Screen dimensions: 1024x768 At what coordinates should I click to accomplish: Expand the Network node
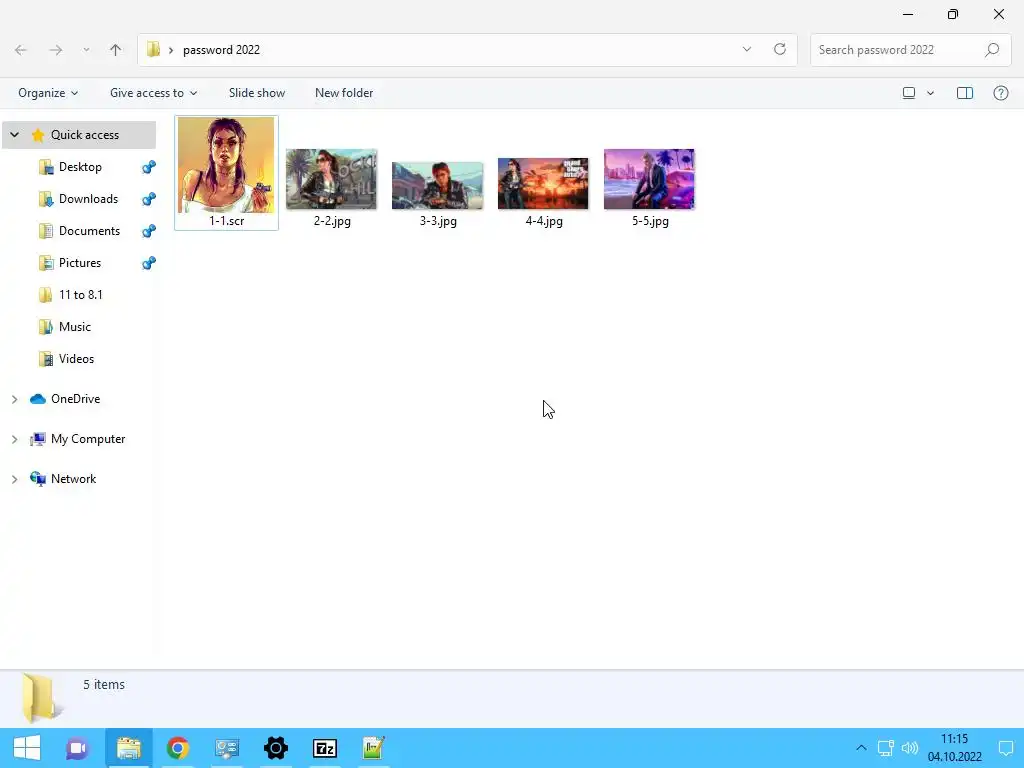click(x=14, y=479)
